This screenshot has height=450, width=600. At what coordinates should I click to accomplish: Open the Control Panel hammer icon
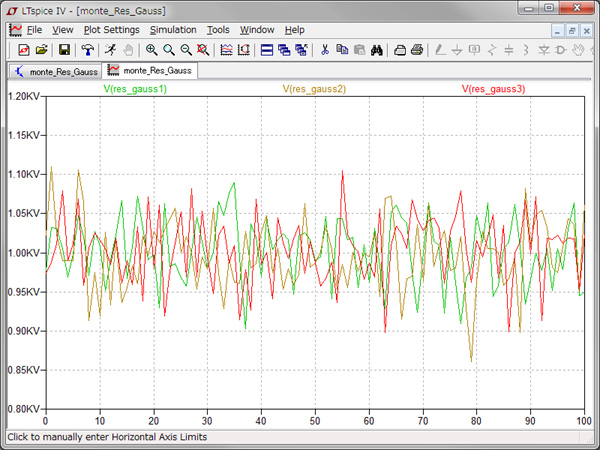(x=87, y=49)
